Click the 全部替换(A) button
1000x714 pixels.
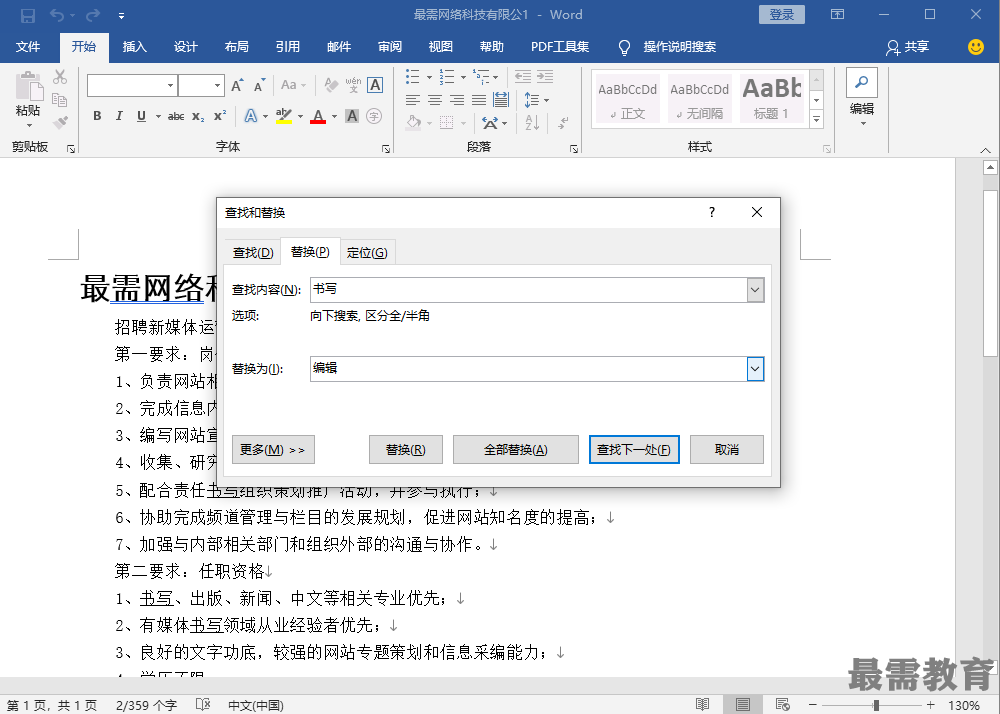tap(515, 450)
